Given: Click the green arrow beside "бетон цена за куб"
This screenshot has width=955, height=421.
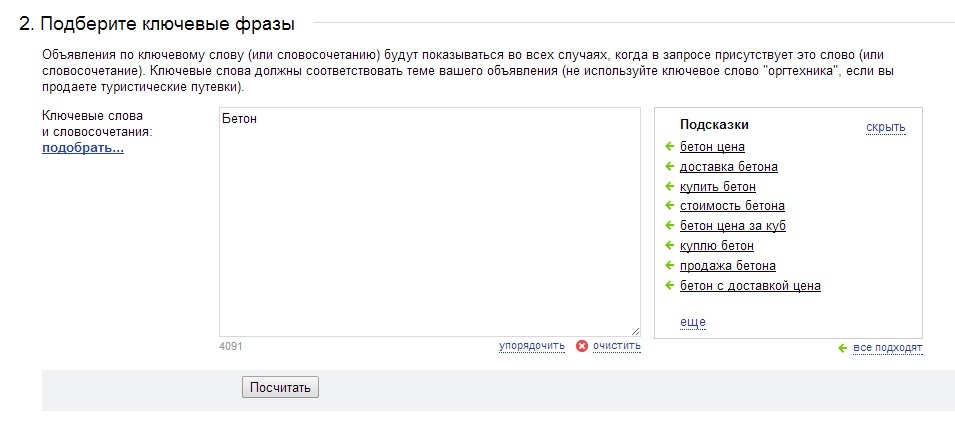Looking at the screenshot, I should [x=669, y=225].
